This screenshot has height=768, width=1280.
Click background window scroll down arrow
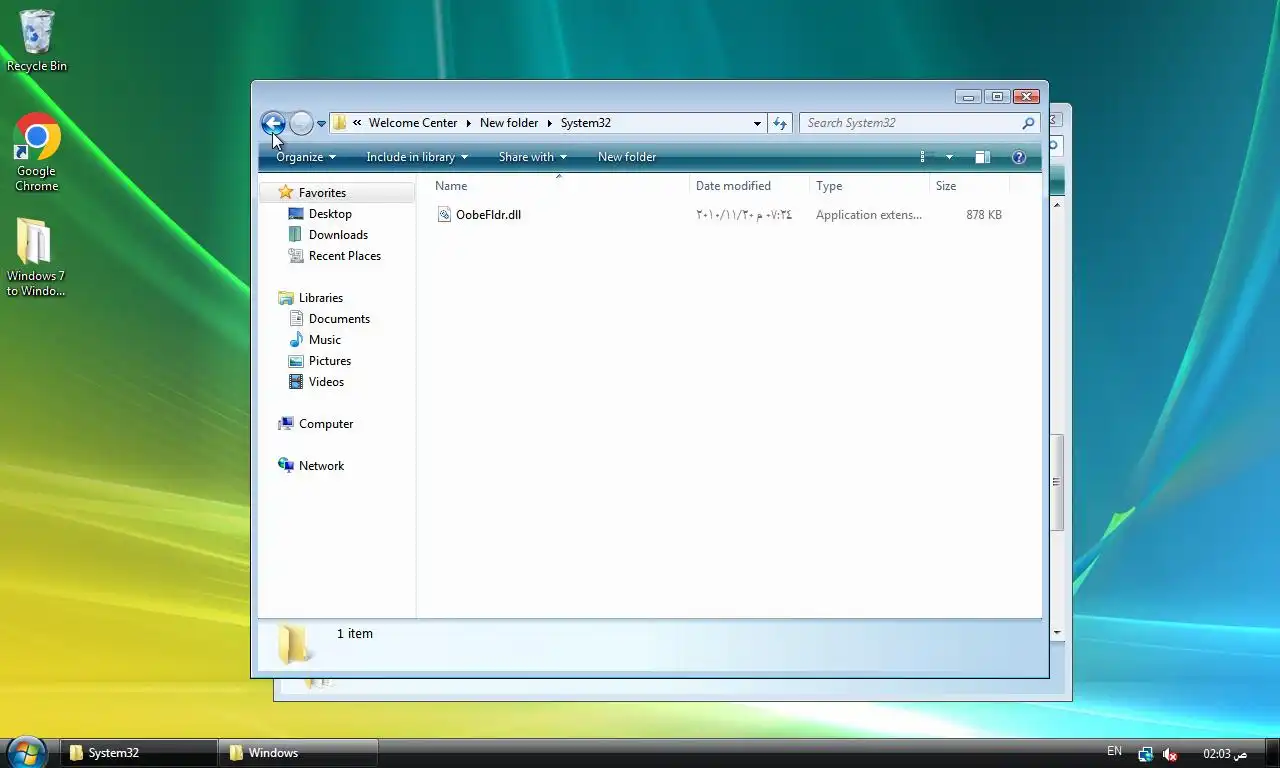click(x=1057, y=633)
